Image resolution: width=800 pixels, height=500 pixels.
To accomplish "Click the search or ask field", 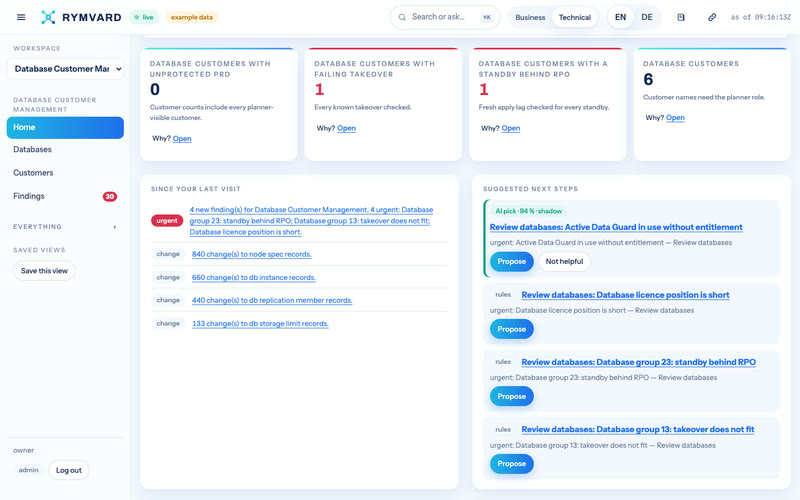I will [445, 17].
